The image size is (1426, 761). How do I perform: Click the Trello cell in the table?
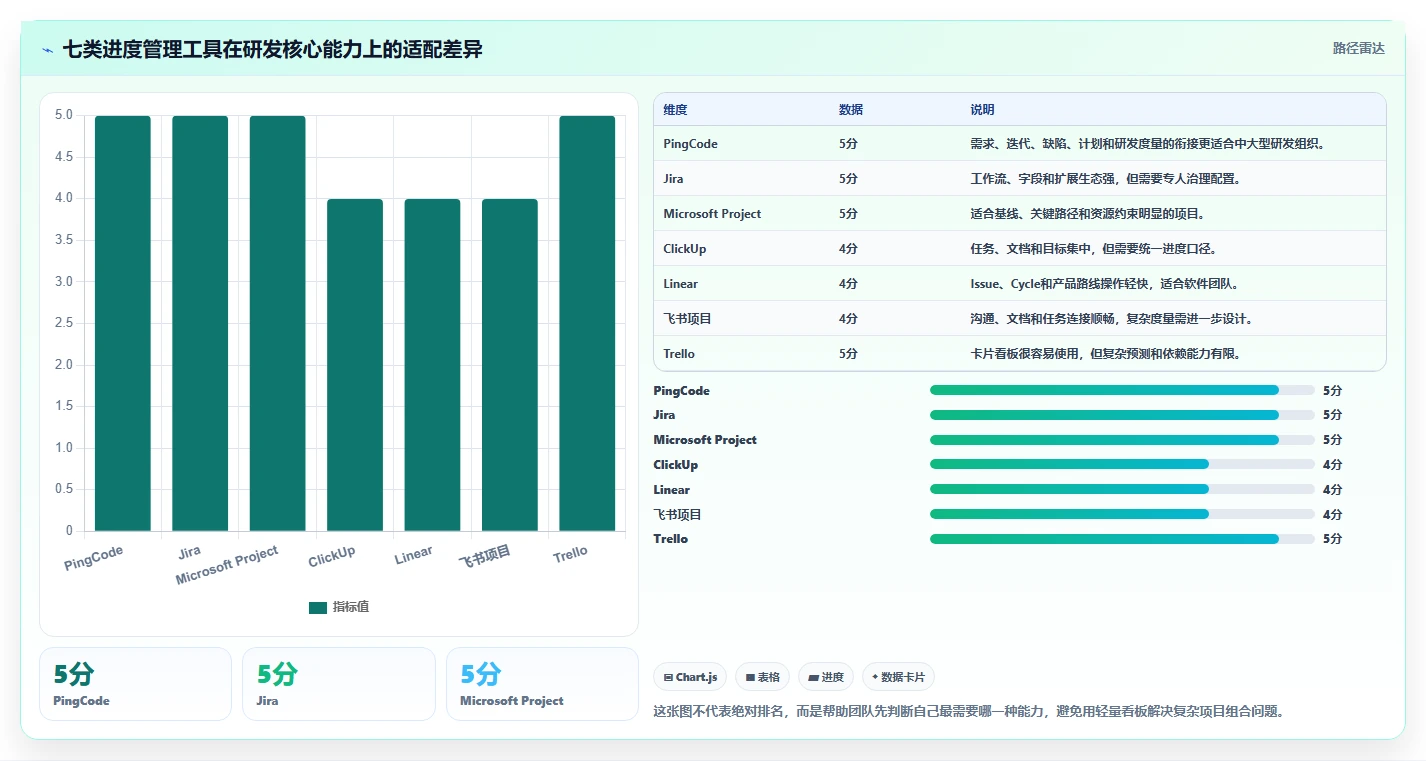pos(679,354)
